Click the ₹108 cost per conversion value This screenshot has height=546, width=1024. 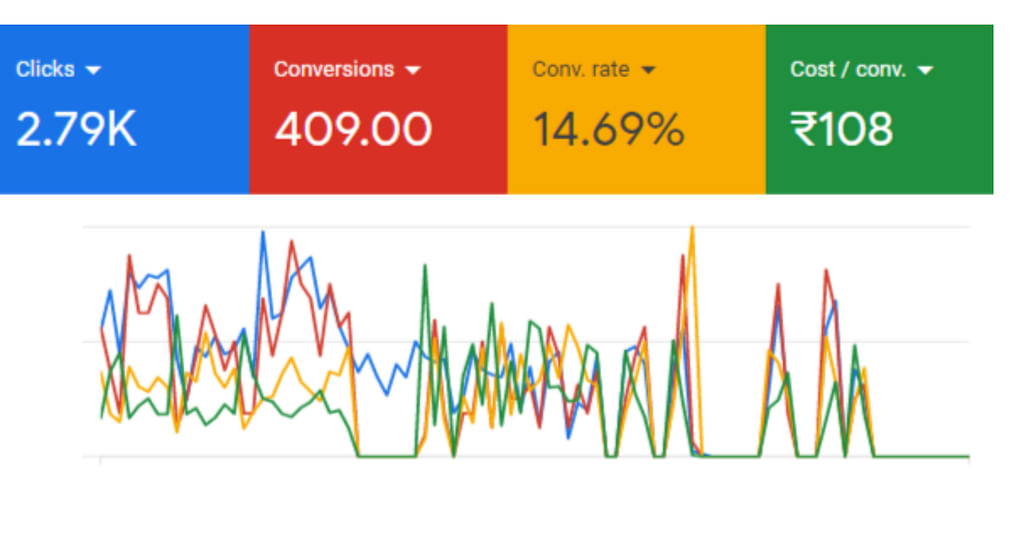tap(841, 130)
